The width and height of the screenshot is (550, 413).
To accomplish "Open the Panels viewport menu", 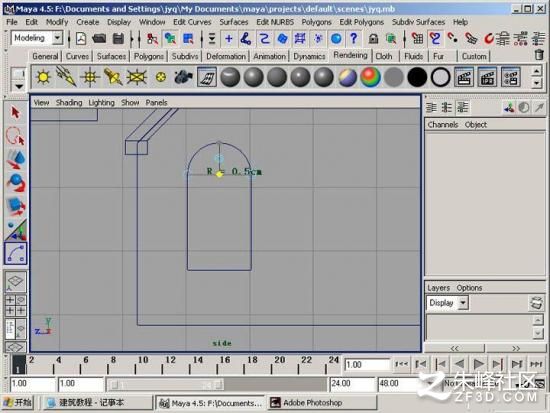I will click(x=156, y=102).
